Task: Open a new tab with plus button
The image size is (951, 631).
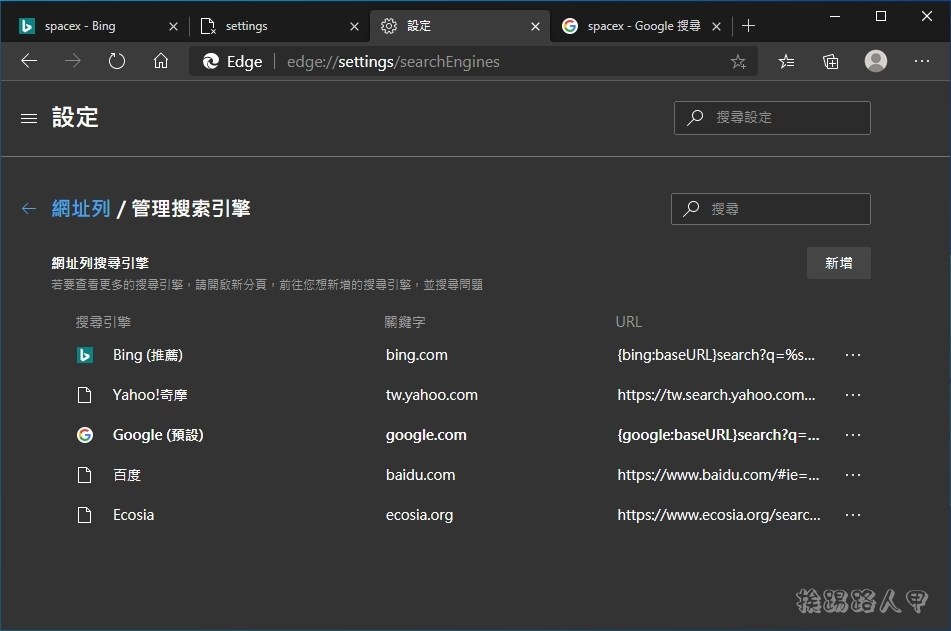Action: point(748,25)
